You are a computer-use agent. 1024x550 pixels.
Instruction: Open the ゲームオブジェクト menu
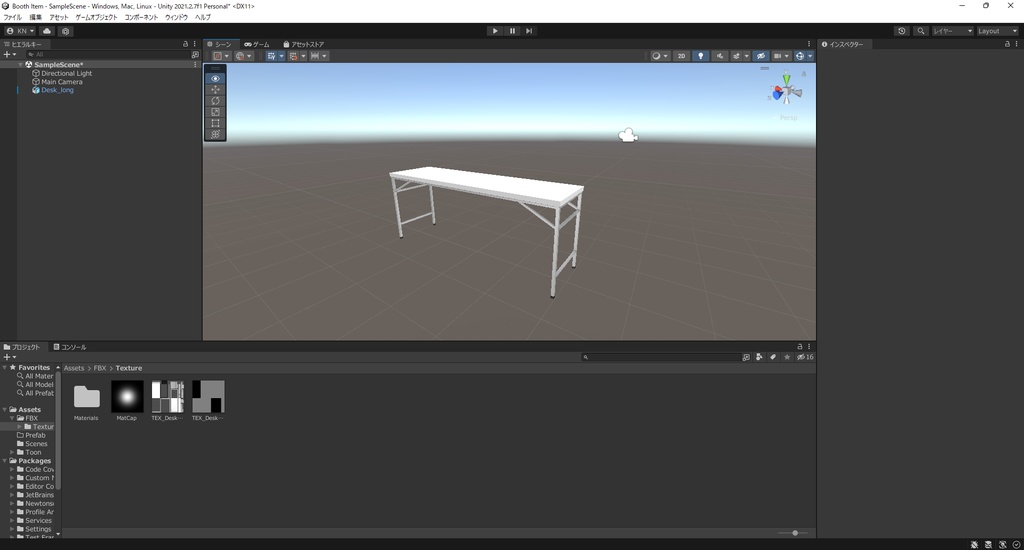[96, 17]
